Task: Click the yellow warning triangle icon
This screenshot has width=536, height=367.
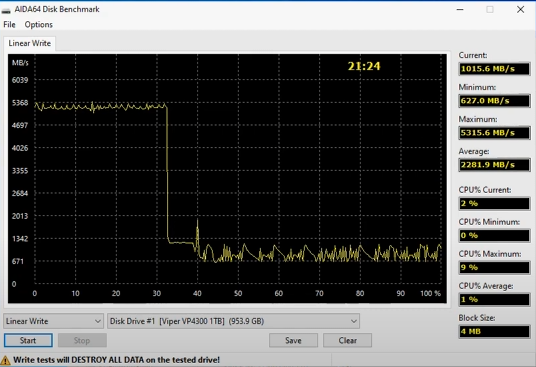Action: coord(5,360)
